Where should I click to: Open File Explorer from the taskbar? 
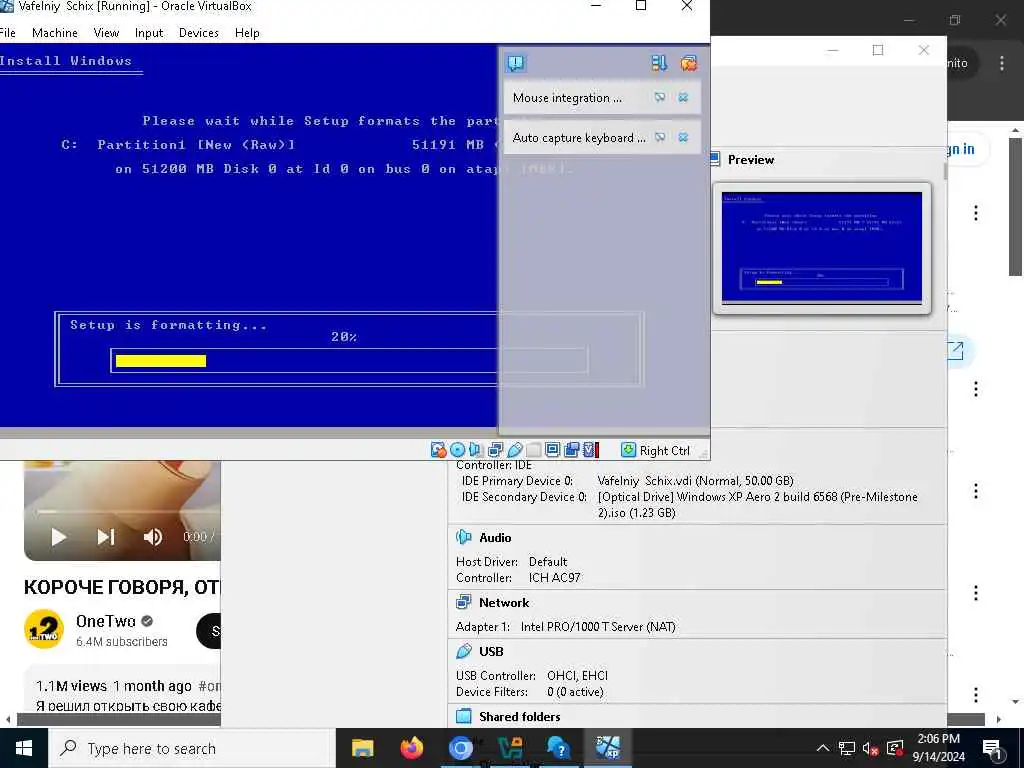pyautogui.click(x=362, y=748)
